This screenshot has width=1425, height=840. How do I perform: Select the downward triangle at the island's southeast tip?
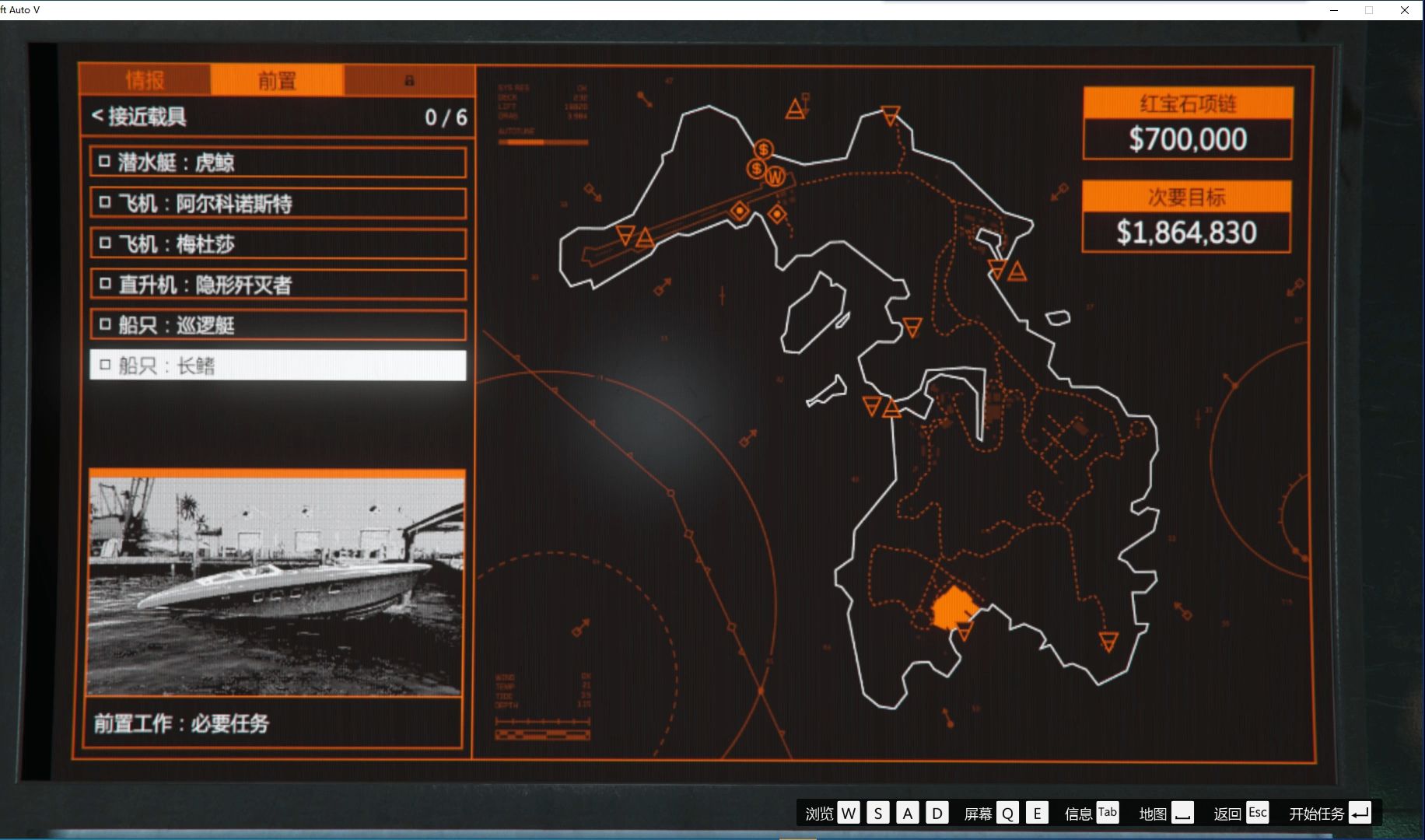pos(1108,642)
